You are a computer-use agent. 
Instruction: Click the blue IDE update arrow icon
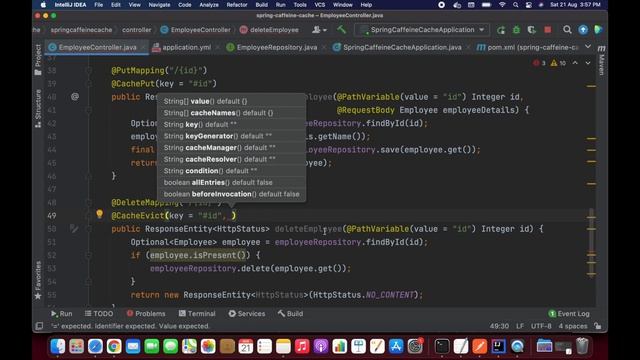(583, 30)
